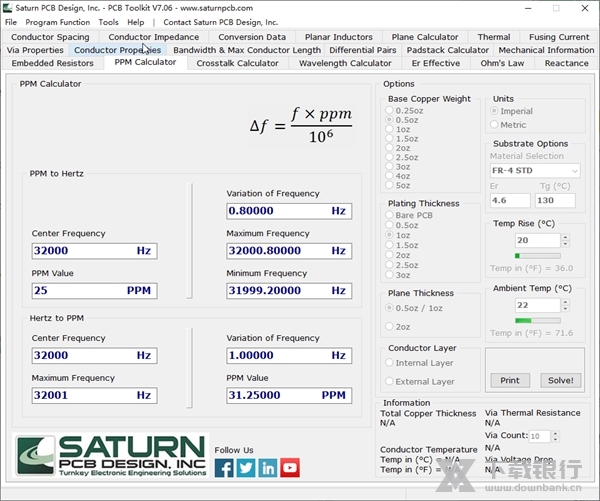Click the Er field showing 4.6
This screenshot has height=501, width=600.
(x=510, y=201)
